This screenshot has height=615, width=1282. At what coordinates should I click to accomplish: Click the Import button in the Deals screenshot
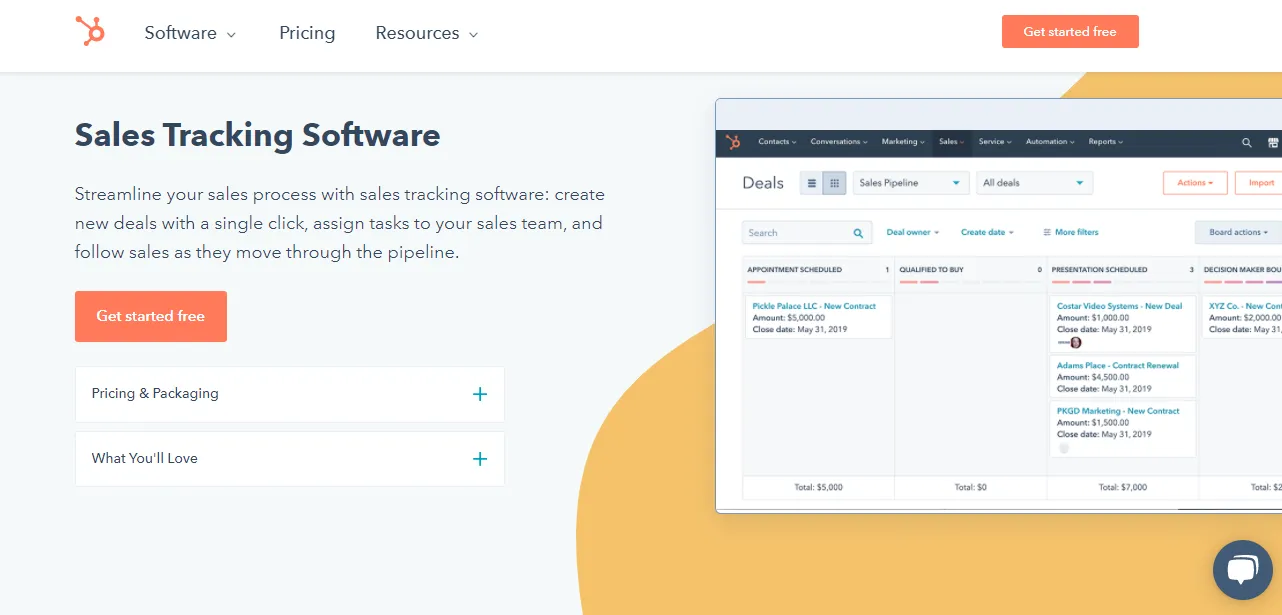[1259, 183]
